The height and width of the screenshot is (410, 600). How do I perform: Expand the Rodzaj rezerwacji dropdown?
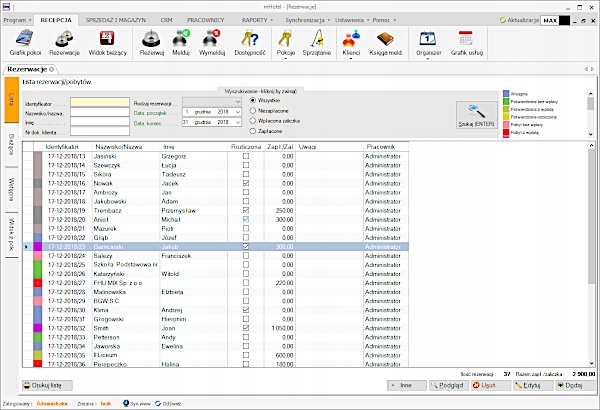[236, 101]
